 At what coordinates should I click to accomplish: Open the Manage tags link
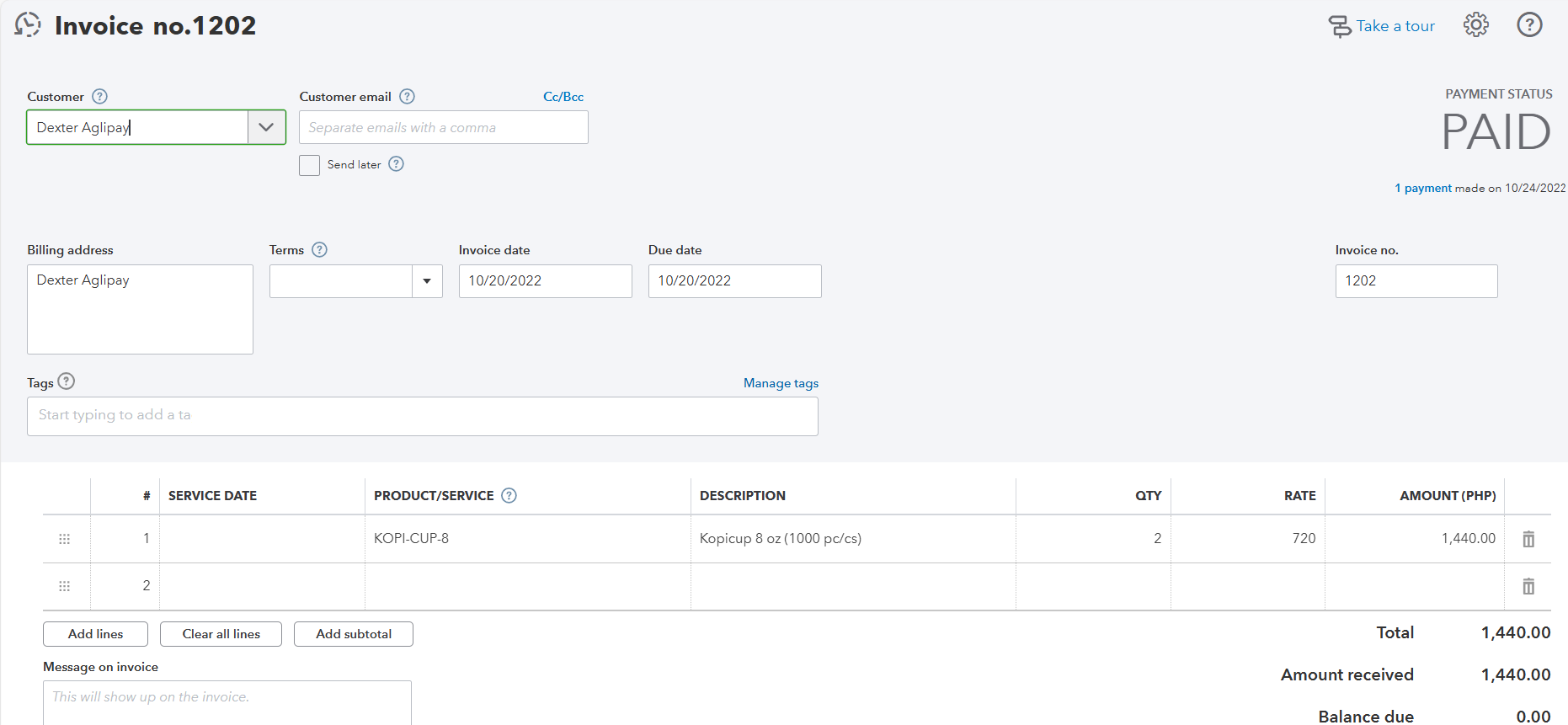click(x=781, y=383)
